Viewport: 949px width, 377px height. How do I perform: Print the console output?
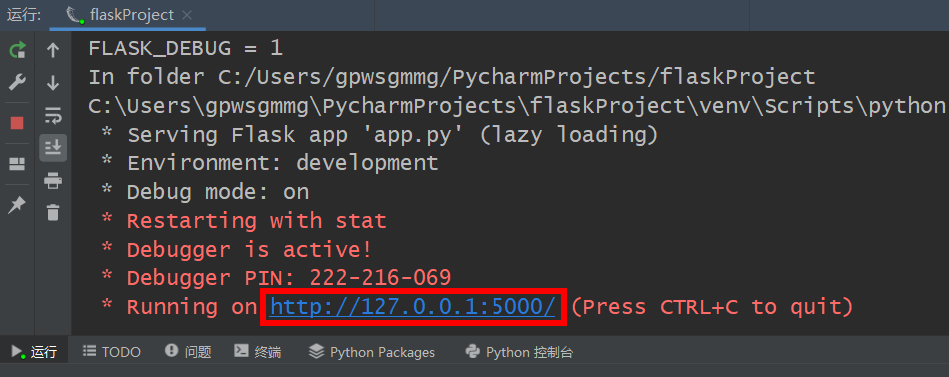53,180
